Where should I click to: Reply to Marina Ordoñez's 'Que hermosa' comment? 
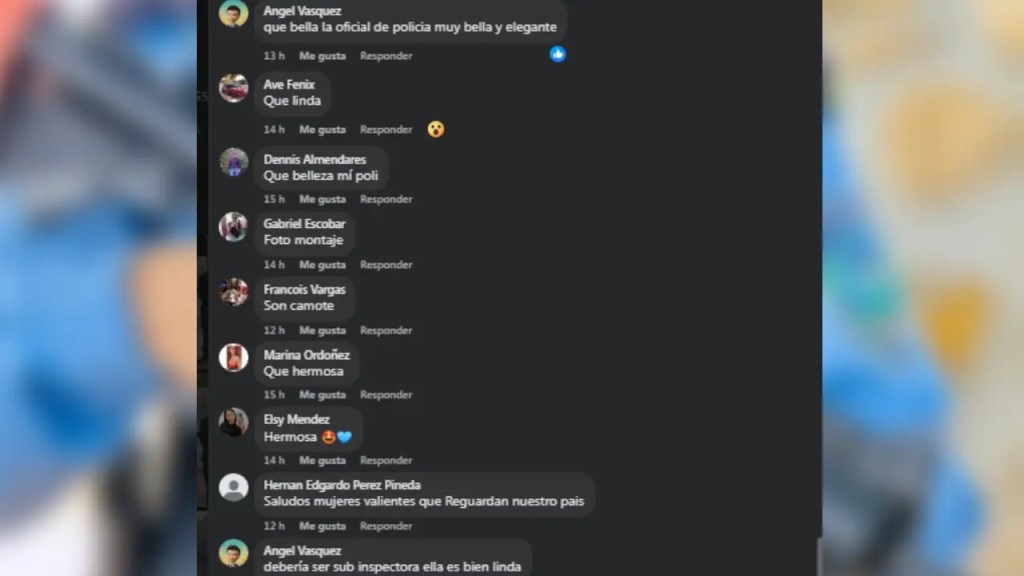tap(386, 394)
